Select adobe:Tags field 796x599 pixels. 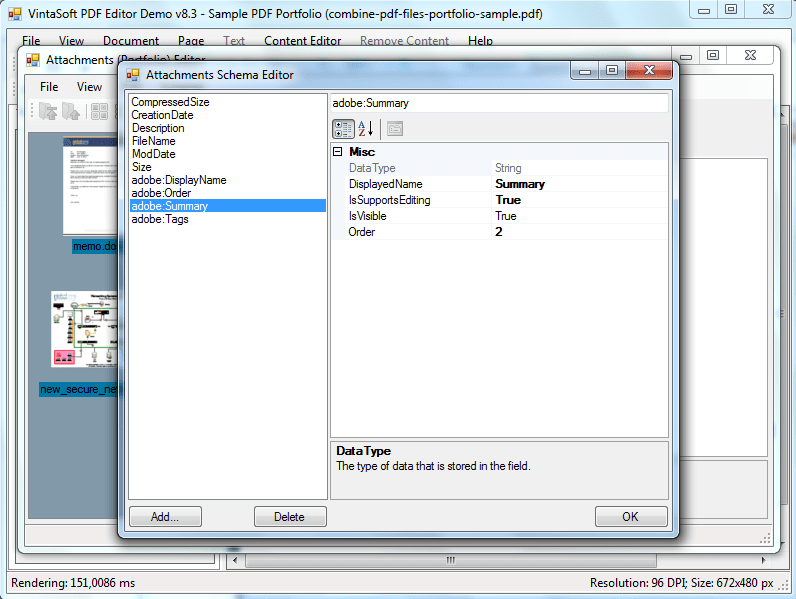pyautogui.click(x=227, y=219)
